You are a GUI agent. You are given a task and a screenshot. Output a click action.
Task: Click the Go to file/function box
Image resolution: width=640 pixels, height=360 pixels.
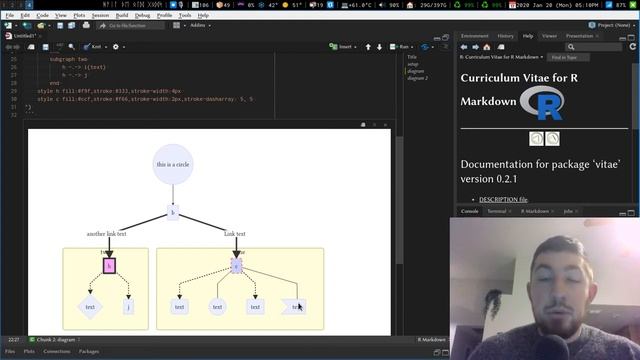click(x=130, y=26)
